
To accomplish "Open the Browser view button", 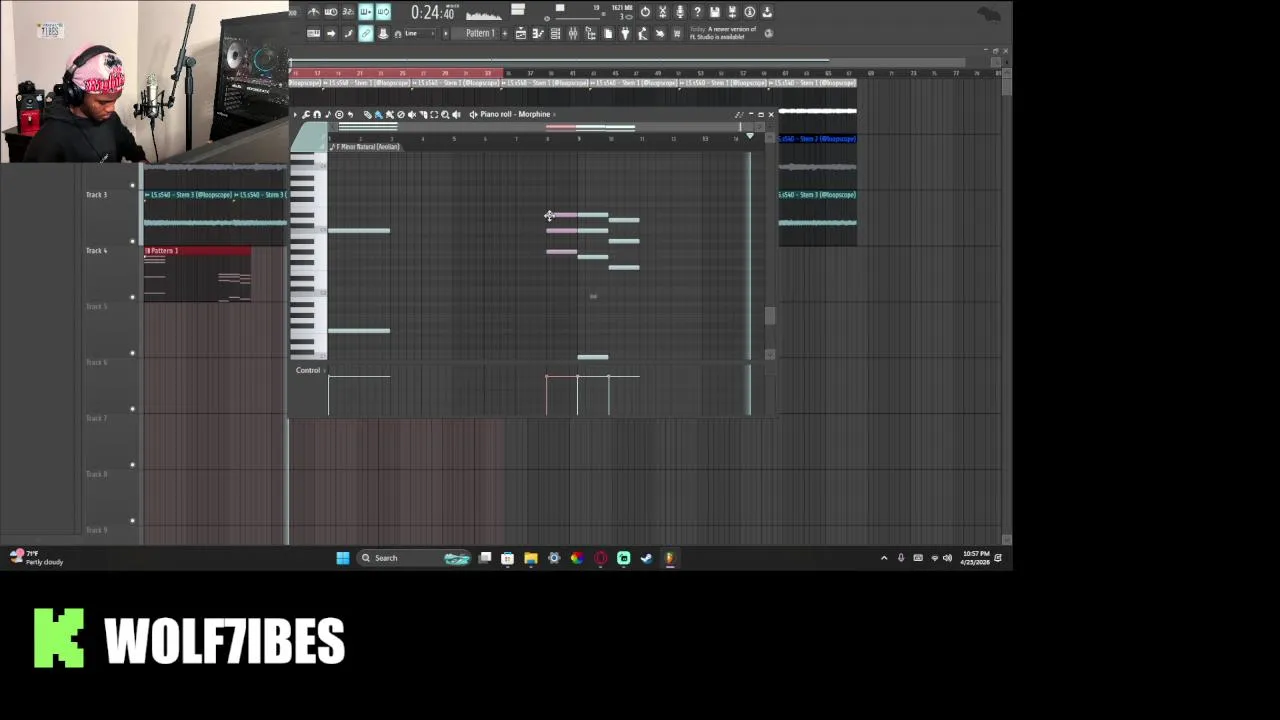I will point(590,33).
